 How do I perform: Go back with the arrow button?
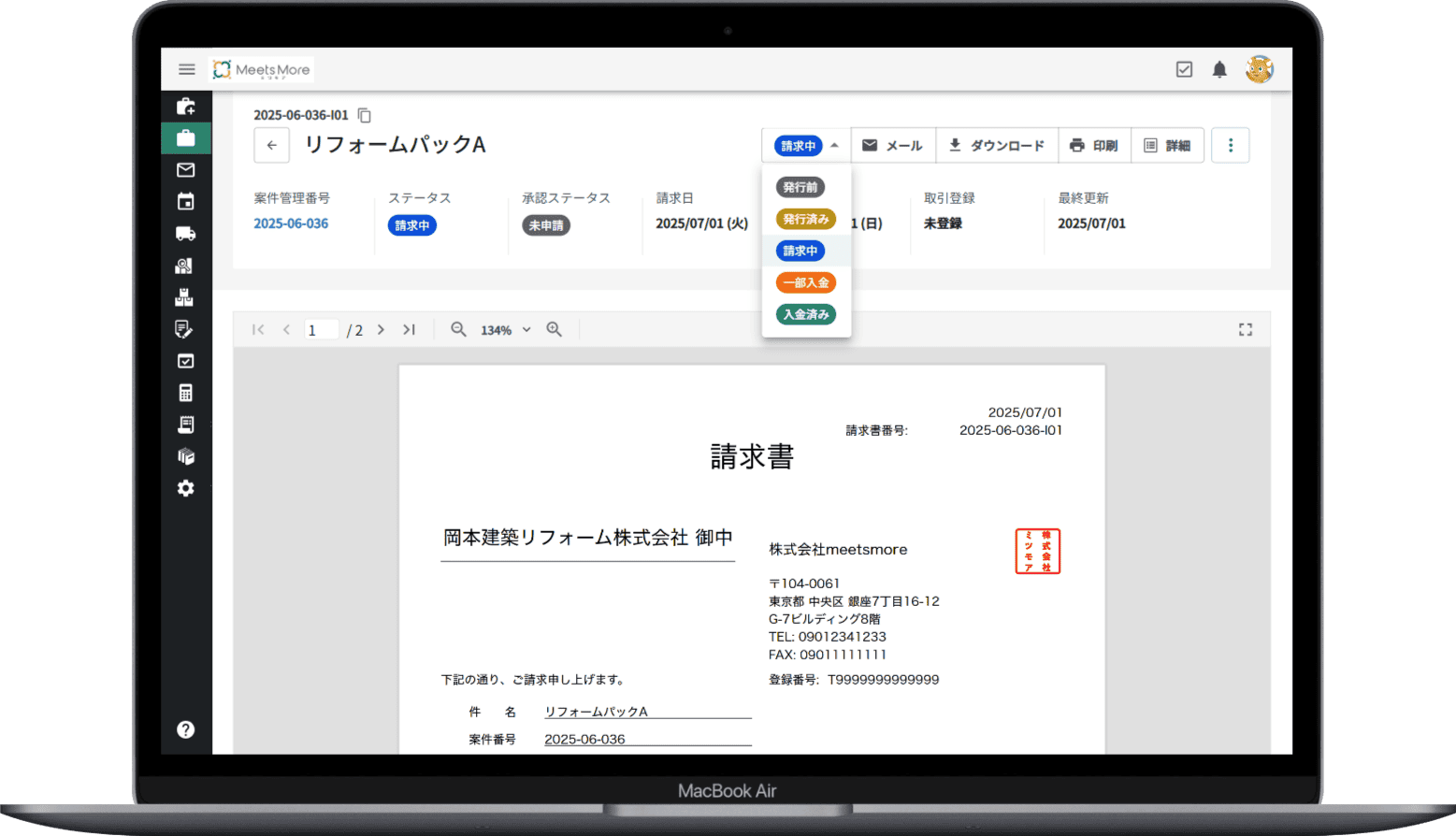tap(271, 145)
